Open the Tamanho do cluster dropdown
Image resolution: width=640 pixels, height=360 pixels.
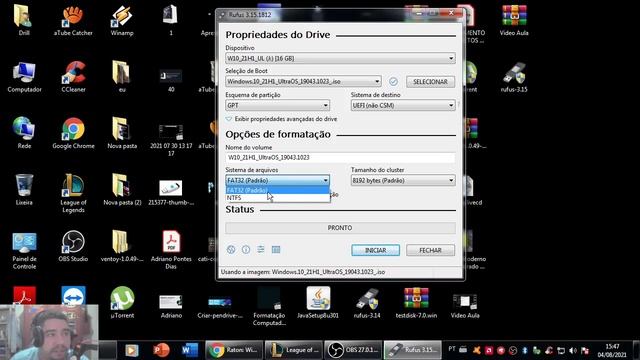pyautogui.click(x=403, y=180)
